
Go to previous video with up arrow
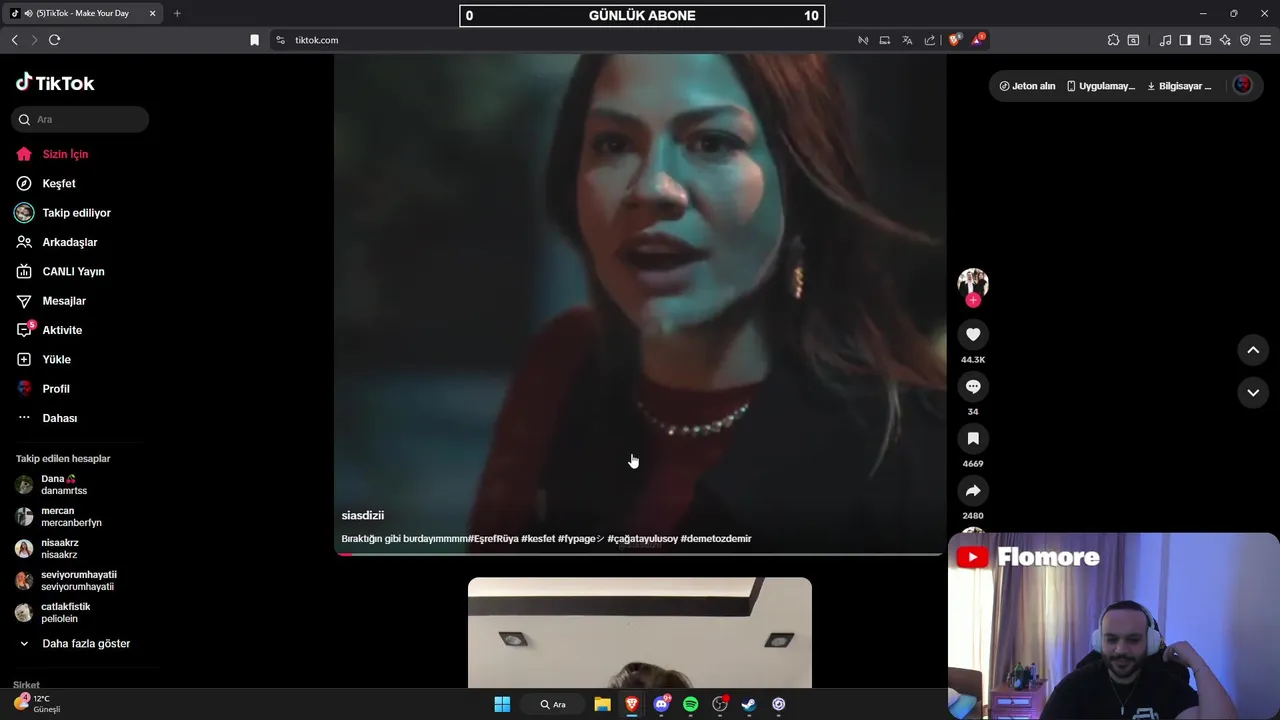point(1253,350)
